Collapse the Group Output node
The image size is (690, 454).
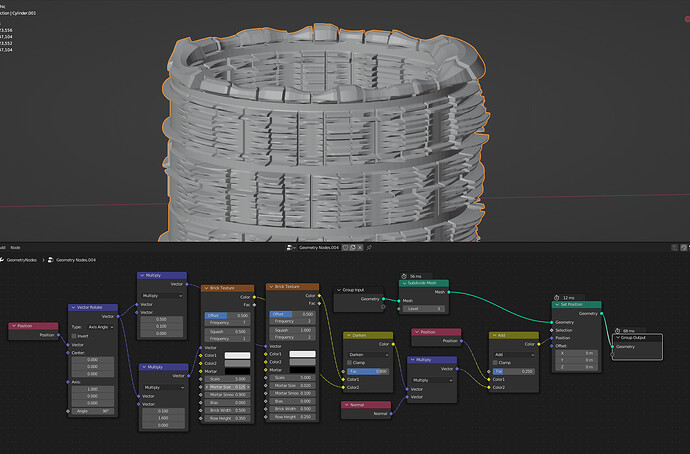pyautogui.click(x=618, y=337)
